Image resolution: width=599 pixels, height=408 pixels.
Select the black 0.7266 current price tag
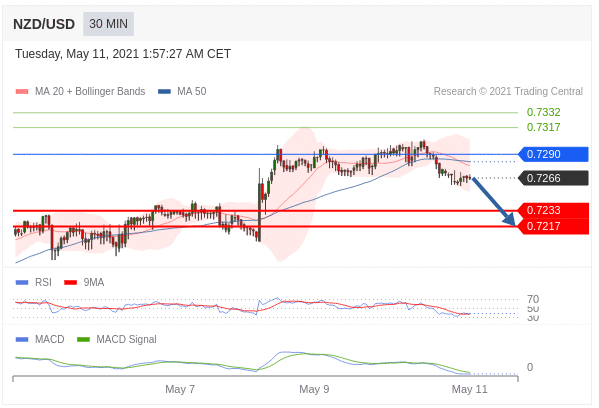(x=553, y=178)
